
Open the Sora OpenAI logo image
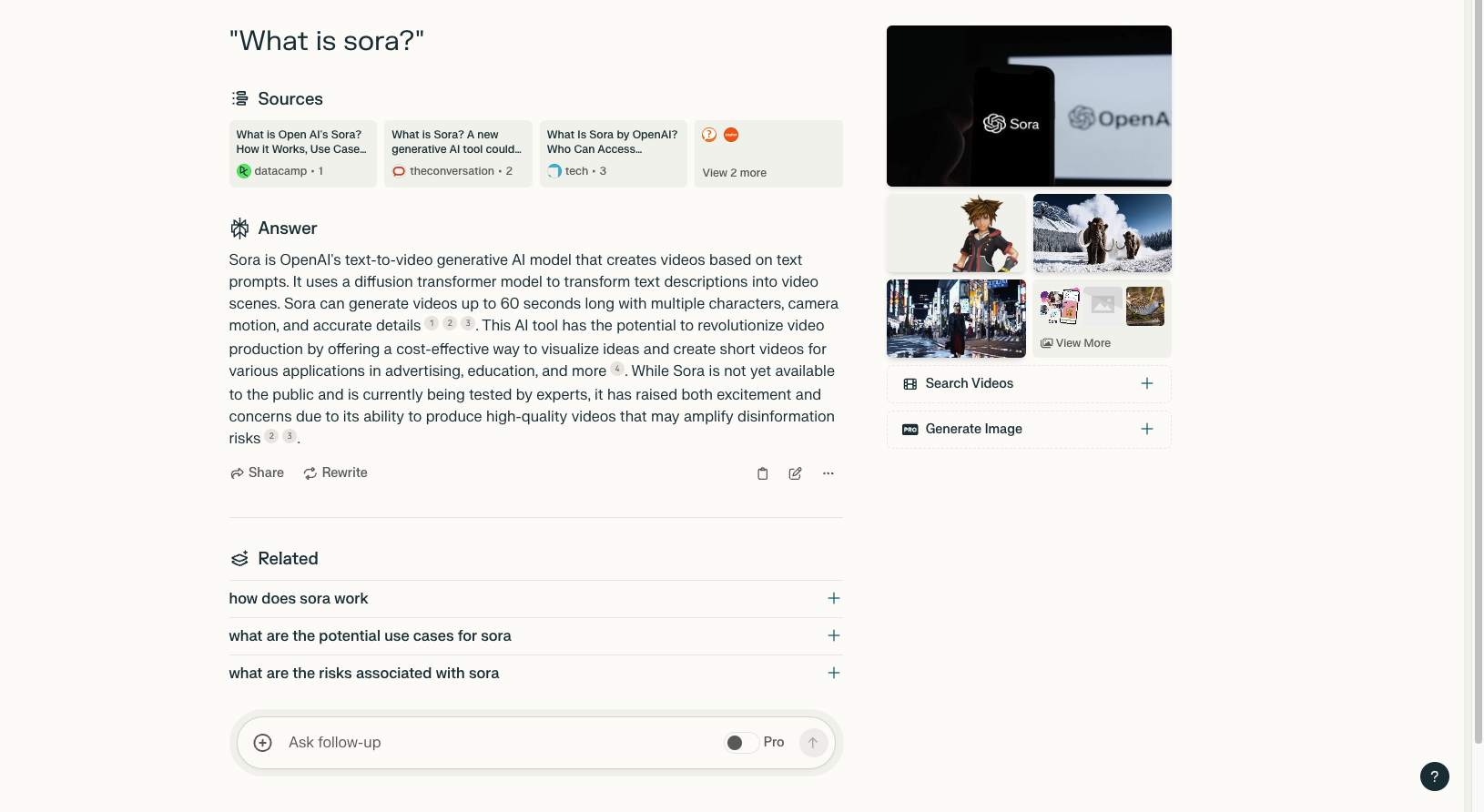point(1029,106)
